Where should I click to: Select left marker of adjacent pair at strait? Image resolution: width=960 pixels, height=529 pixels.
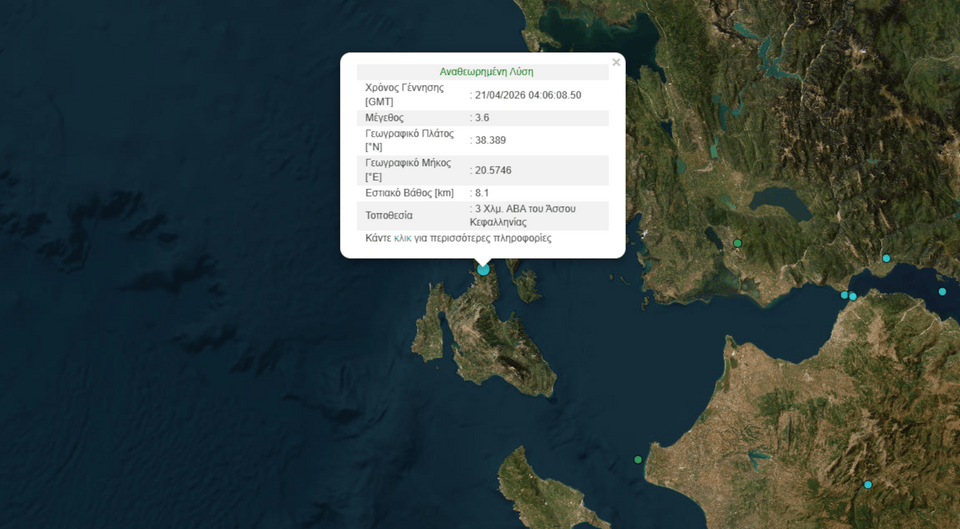pyautogui.click(x=844, y=294)
